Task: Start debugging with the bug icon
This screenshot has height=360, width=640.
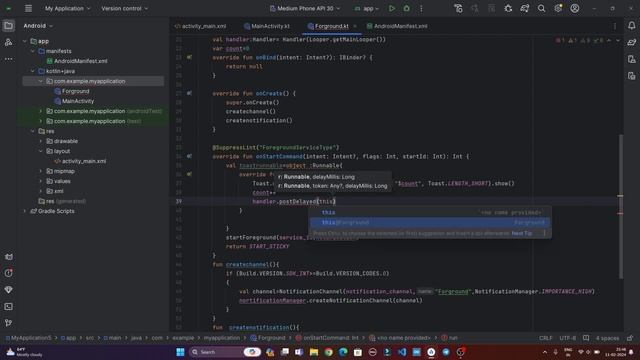Action: tap(407, 8)
